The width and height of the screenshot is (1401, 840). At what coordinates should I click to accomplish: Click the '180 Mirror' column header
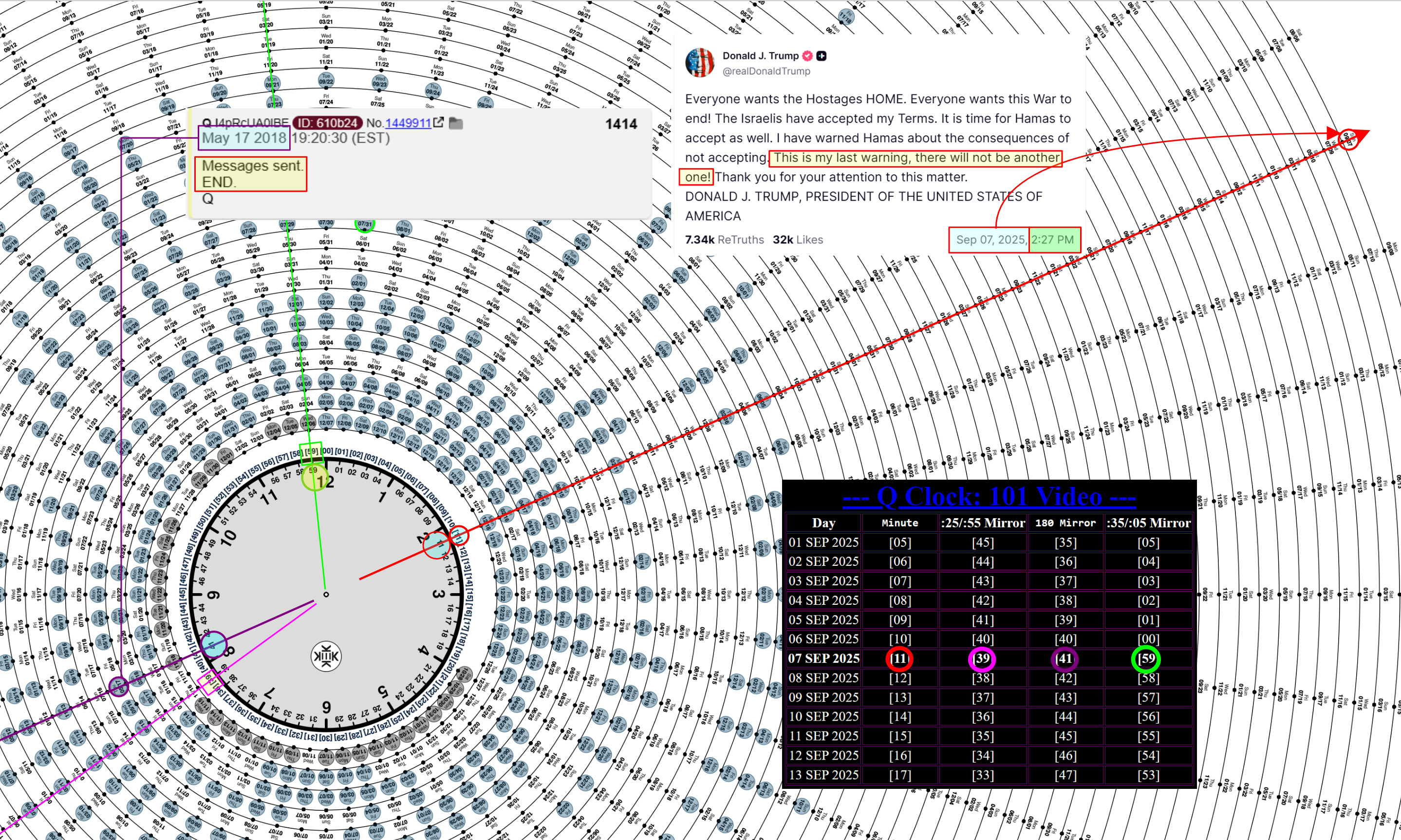(x=1065, y=523)
